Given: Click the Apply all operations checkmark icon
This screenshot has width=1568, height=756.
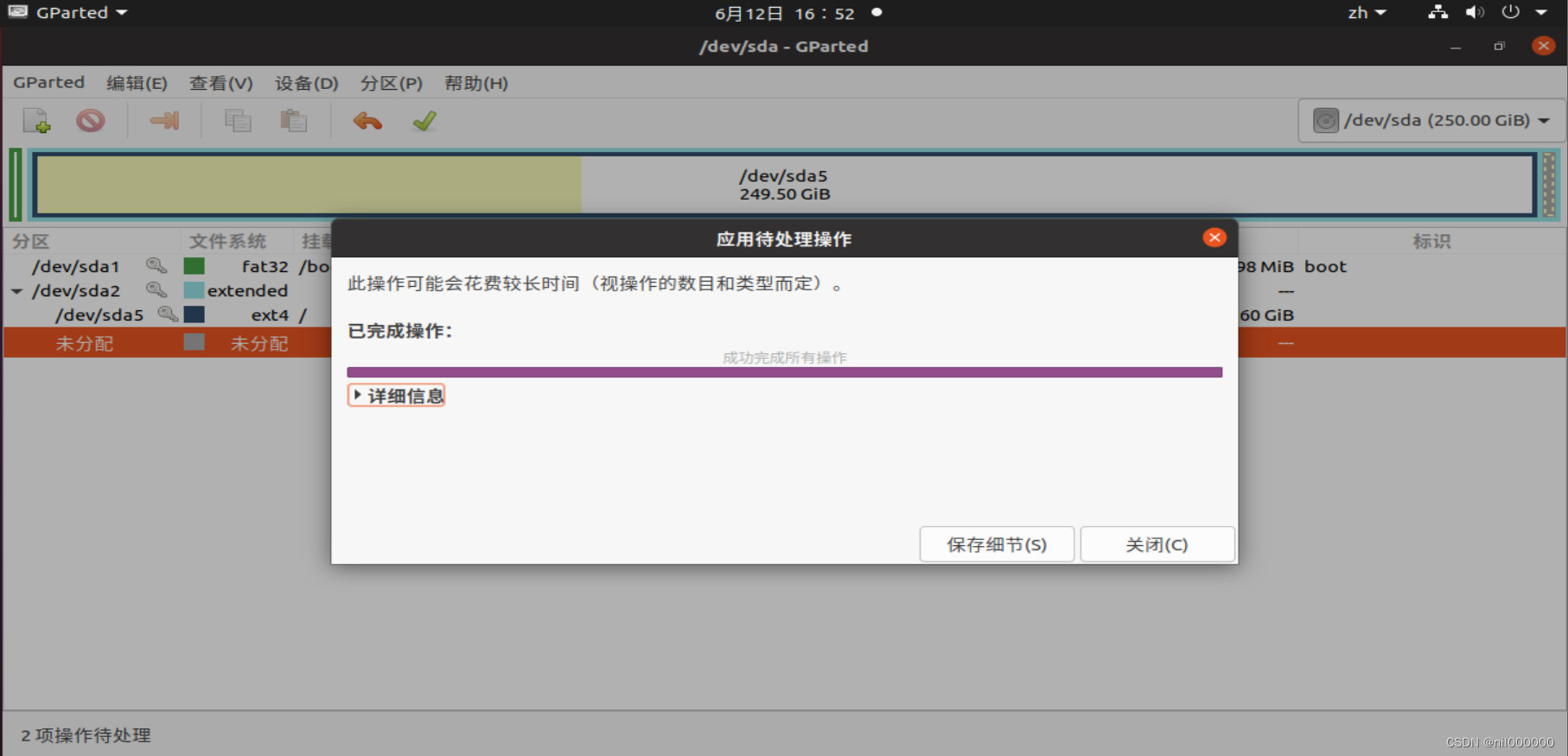Looking at the screenshot, I should click(x=424, y=120).
